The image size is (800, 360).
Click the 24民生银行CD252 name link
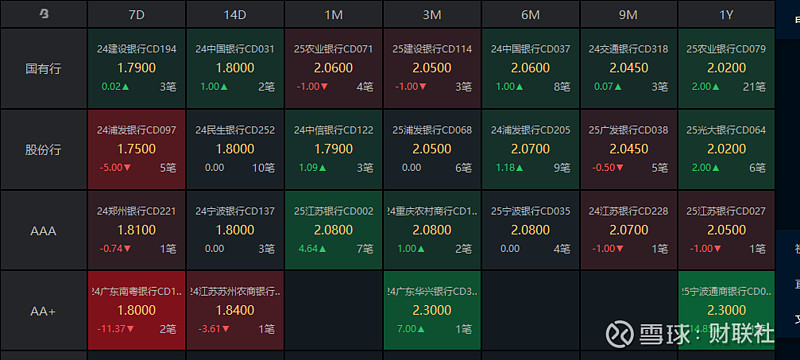(x=235, y=131)
